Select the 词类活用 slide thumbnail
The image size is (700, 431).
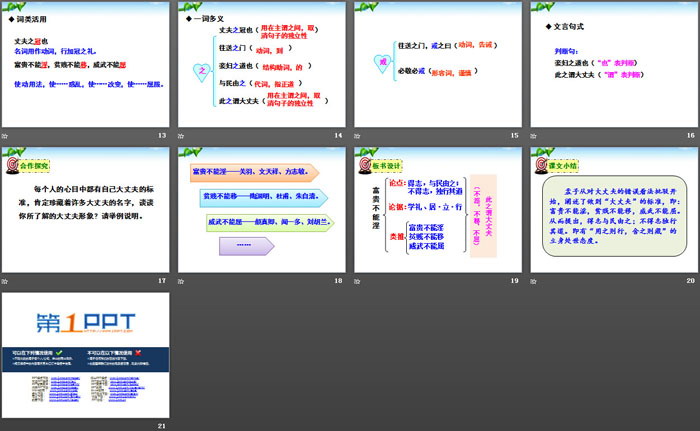tap(86, 64)
